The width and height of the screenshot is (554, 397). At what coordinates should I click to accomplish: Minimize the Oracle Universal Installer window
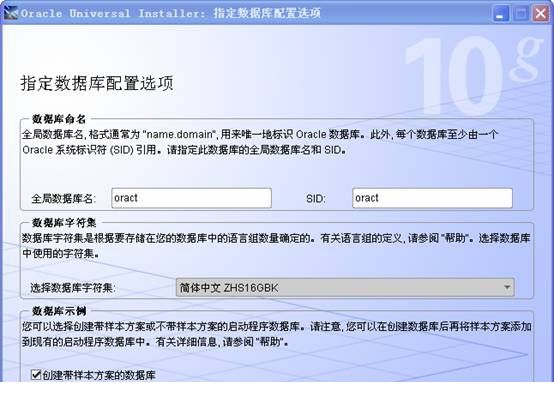point(500,14)
